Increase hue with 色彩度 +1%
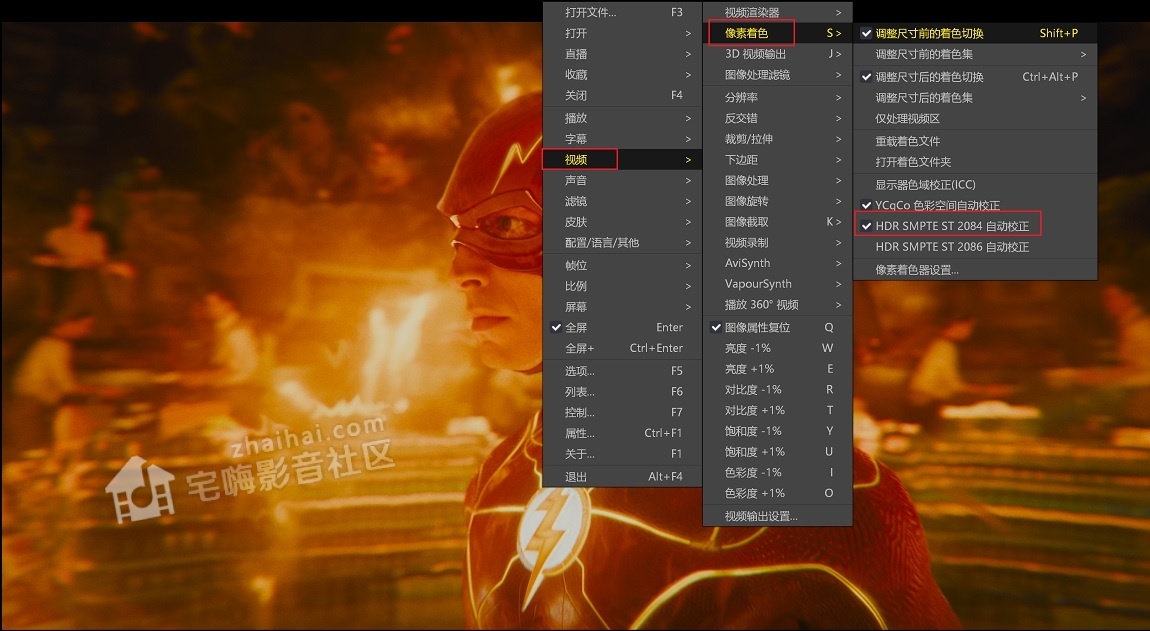Screen dimensions: 1150x631 777,493
